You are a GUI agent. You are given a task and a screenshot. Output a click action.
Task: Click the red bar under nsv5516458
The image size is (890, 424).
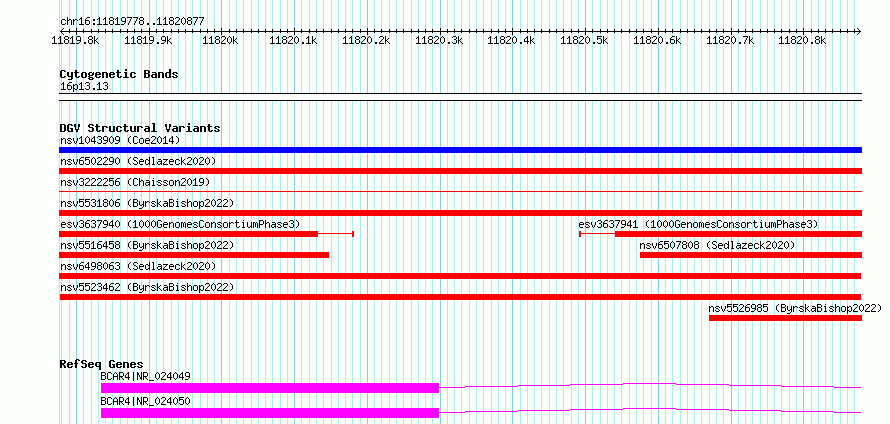[194, 255]
